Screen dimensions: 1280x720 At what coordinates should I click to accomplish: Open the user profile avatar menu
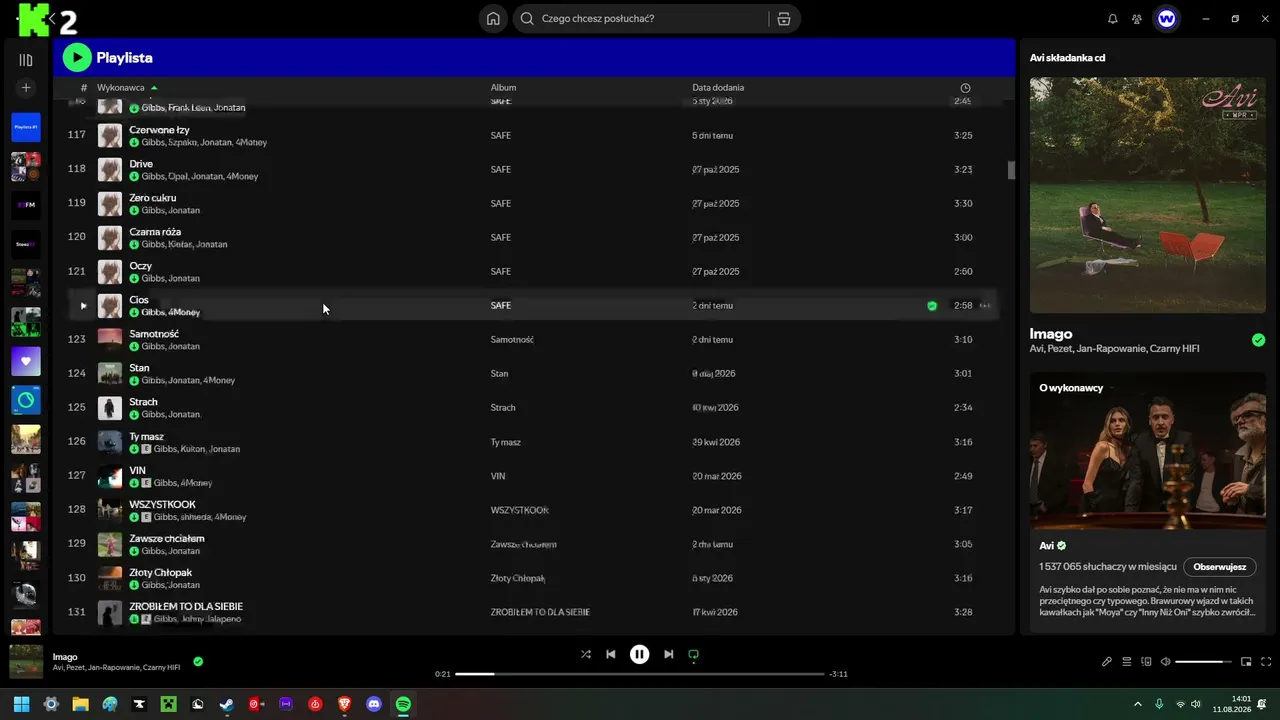pos(1166,19)
